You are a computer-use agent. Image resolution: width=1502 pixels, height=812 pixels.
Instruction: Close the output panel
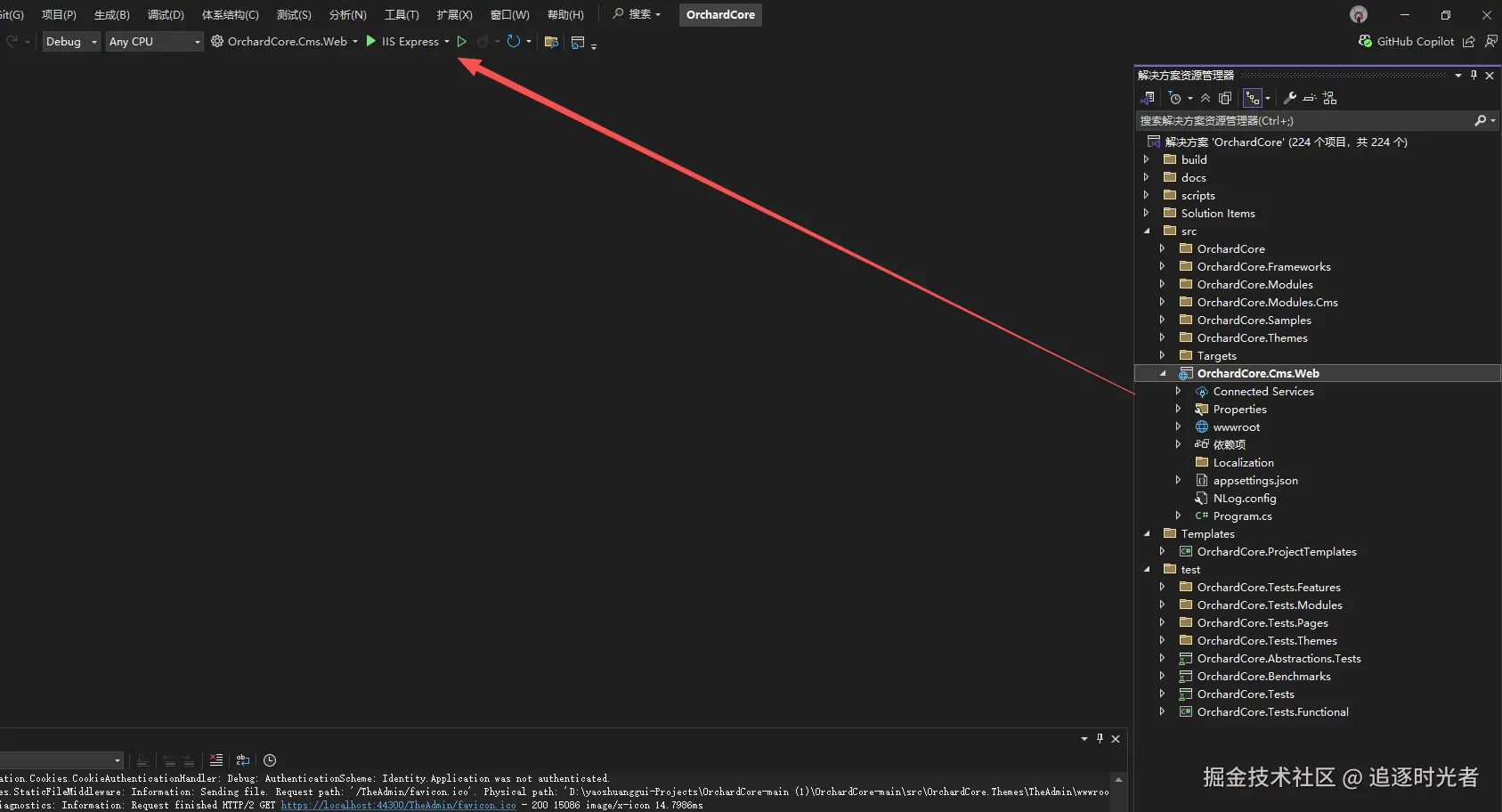pos(1116,738)
